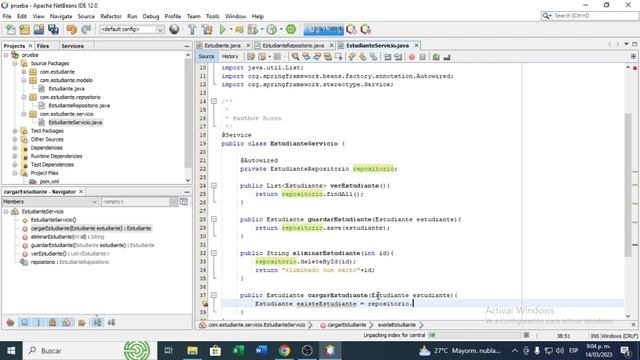Click the Shift Line Right icon

[x=398, y=57]
